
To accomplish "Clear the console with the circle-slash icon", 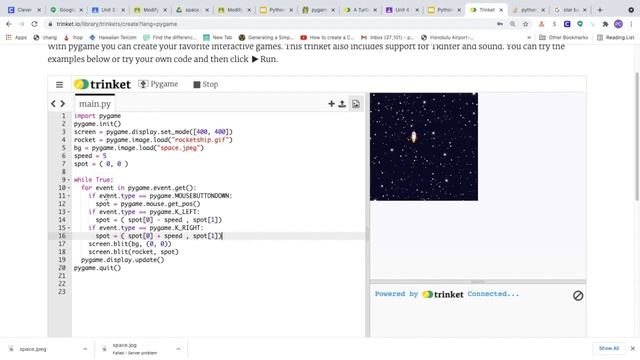I will pyautogui.click(x=578, y=296).
